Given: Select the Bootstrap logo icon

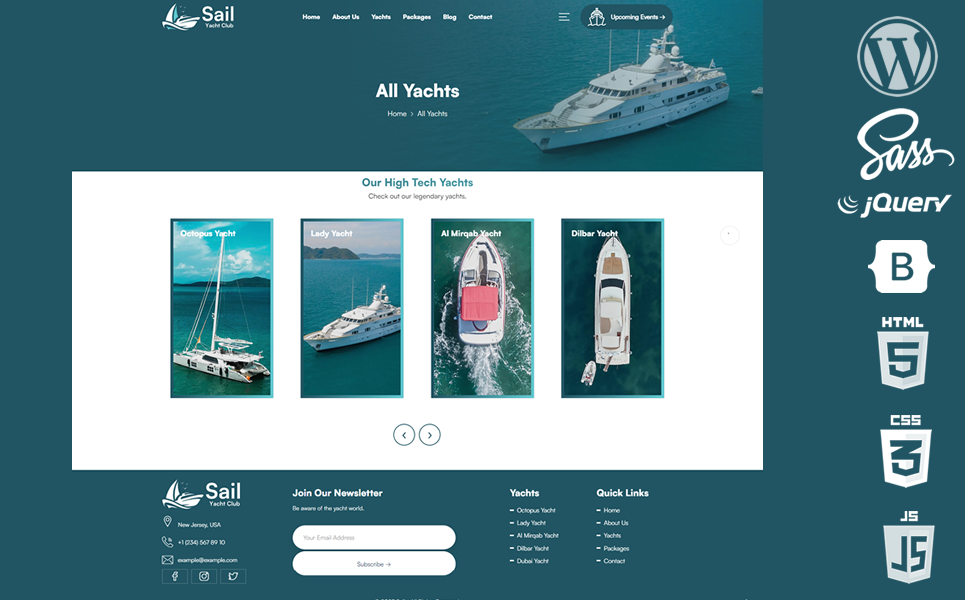Looking at the screenshot, I should tap(902, 266).
